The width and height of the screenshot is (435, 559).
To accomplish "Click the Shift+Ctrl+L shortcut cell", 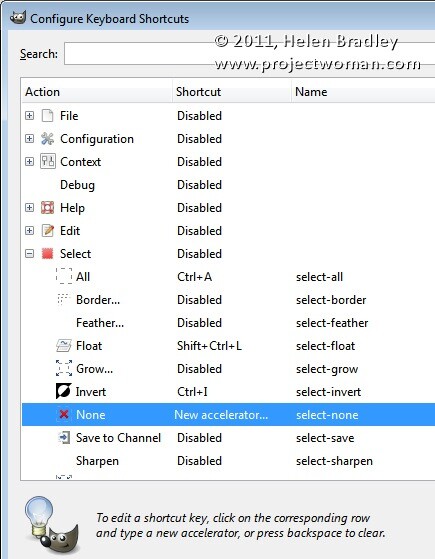I will pyautogui.click(x=209, y=345).
